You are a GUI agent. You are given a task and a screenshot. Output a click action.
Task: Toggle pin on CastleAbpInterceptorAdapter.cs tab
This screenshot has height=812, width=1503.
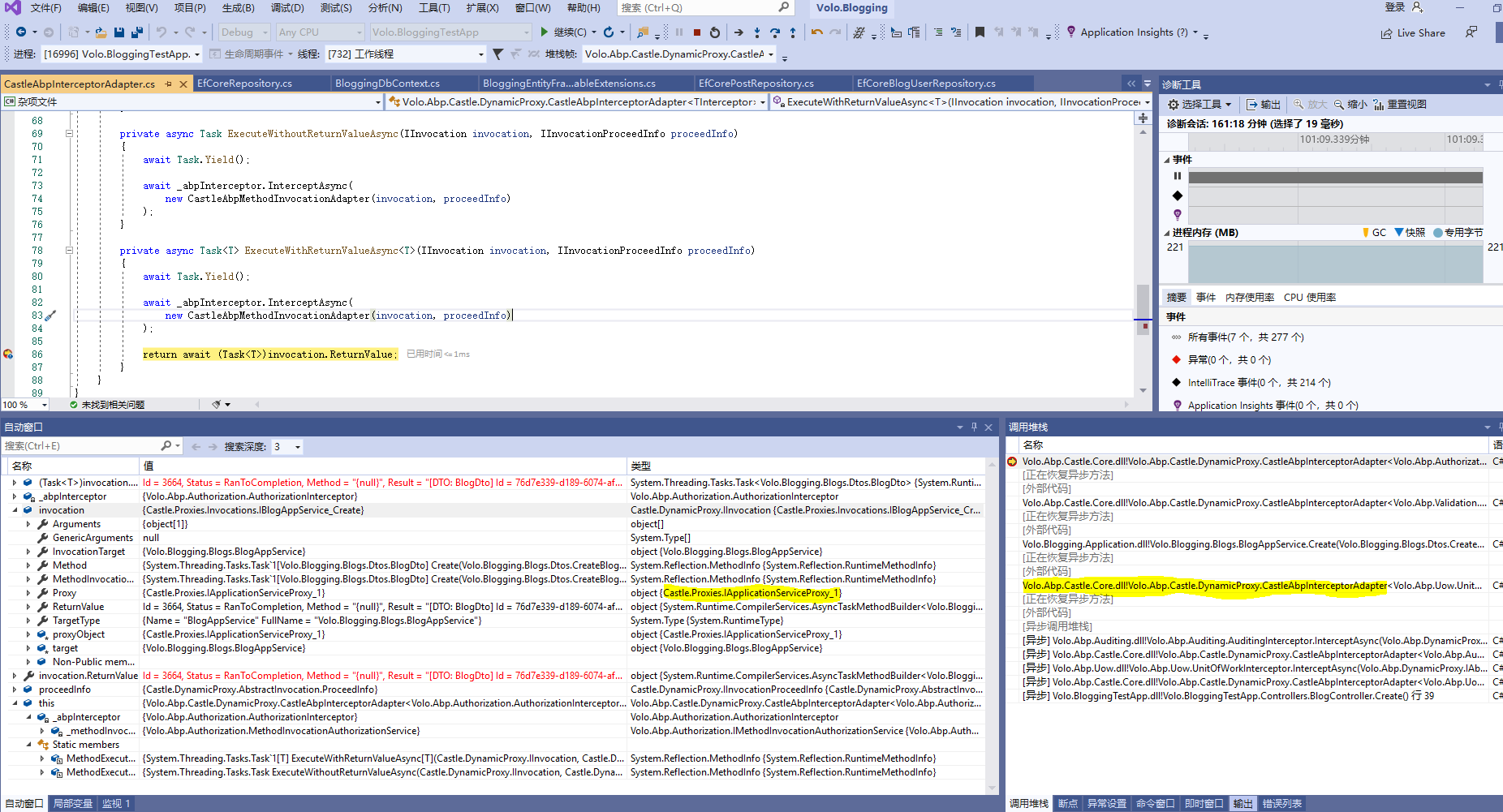(169, 84)
